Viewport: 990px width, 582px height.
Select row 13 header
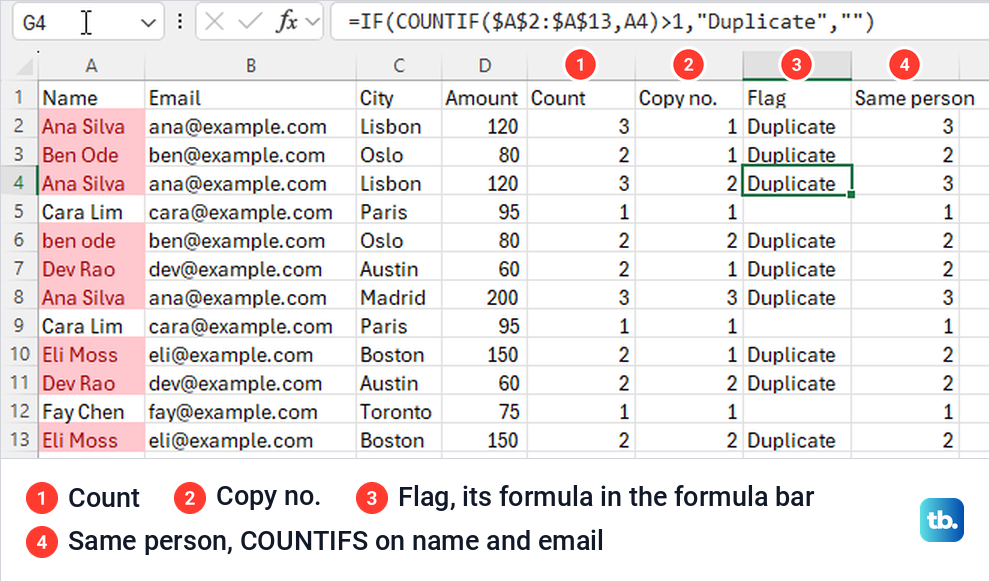click(x=19, y=440)
